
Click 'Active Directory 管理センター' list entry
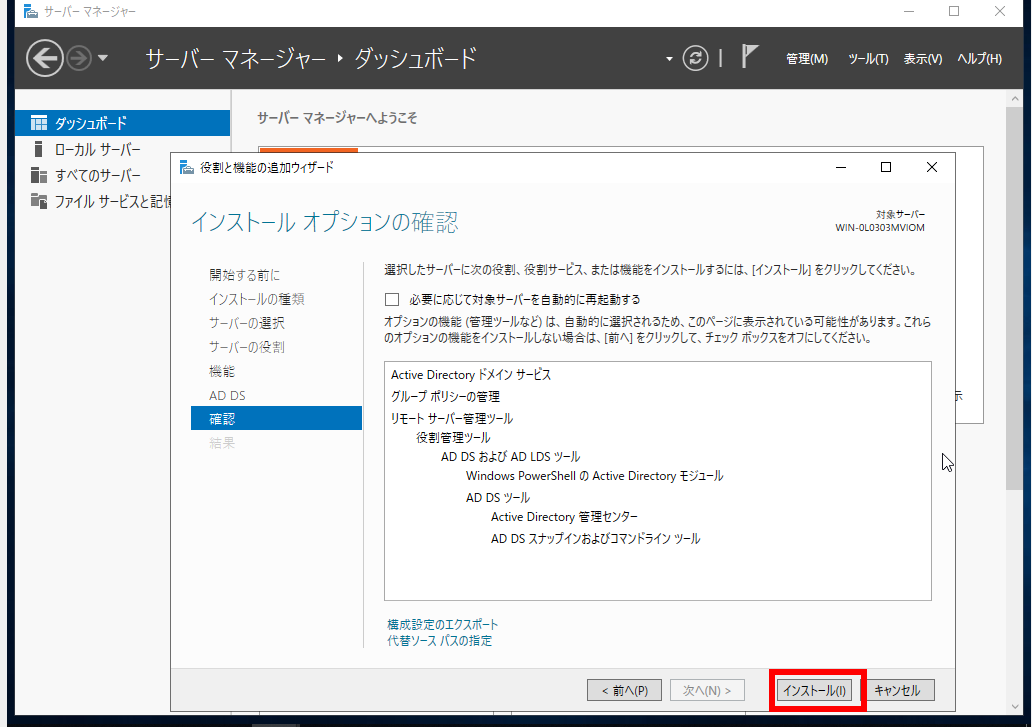(x=564, y=517)
